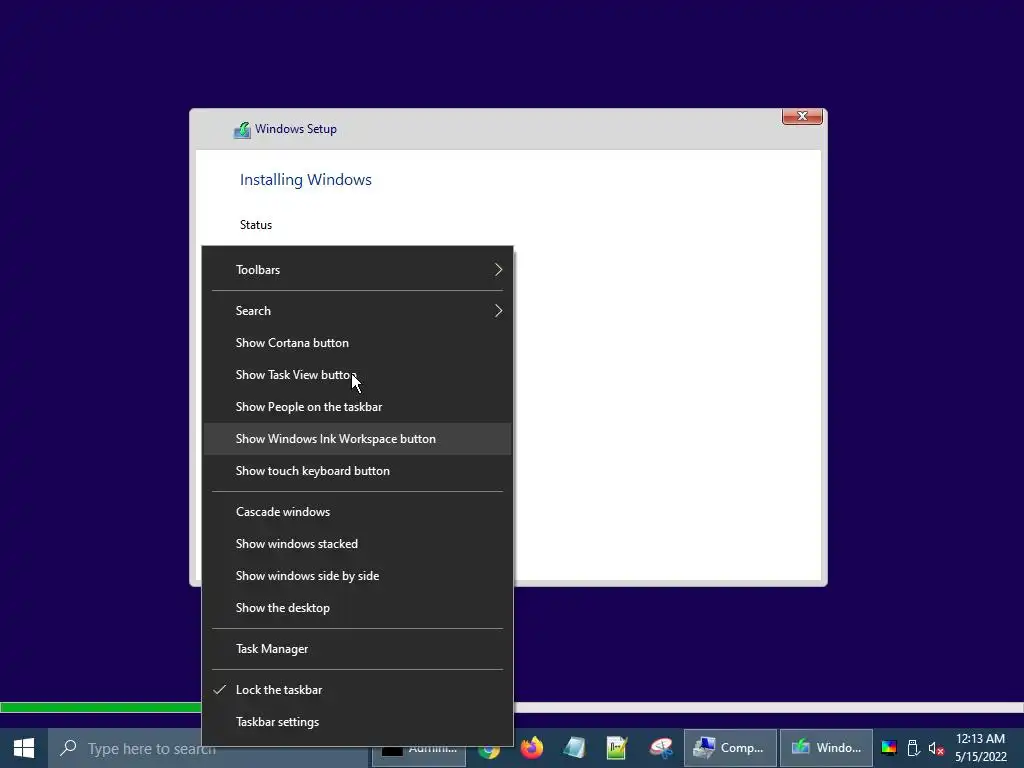Select Cascade windows
1024x768 pixels.
[358, 512]
